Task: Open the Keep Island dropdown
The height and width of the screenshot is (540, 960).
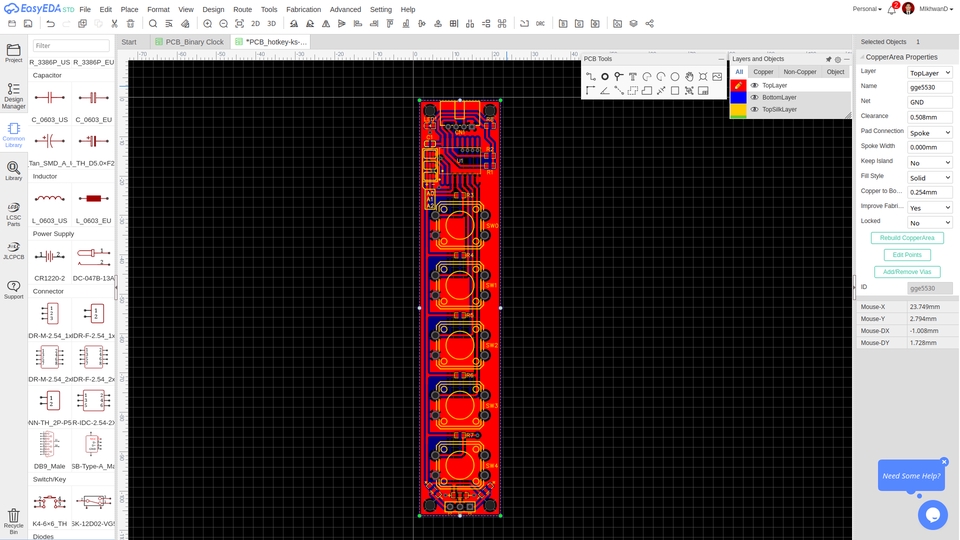Action: coord(929,162)
